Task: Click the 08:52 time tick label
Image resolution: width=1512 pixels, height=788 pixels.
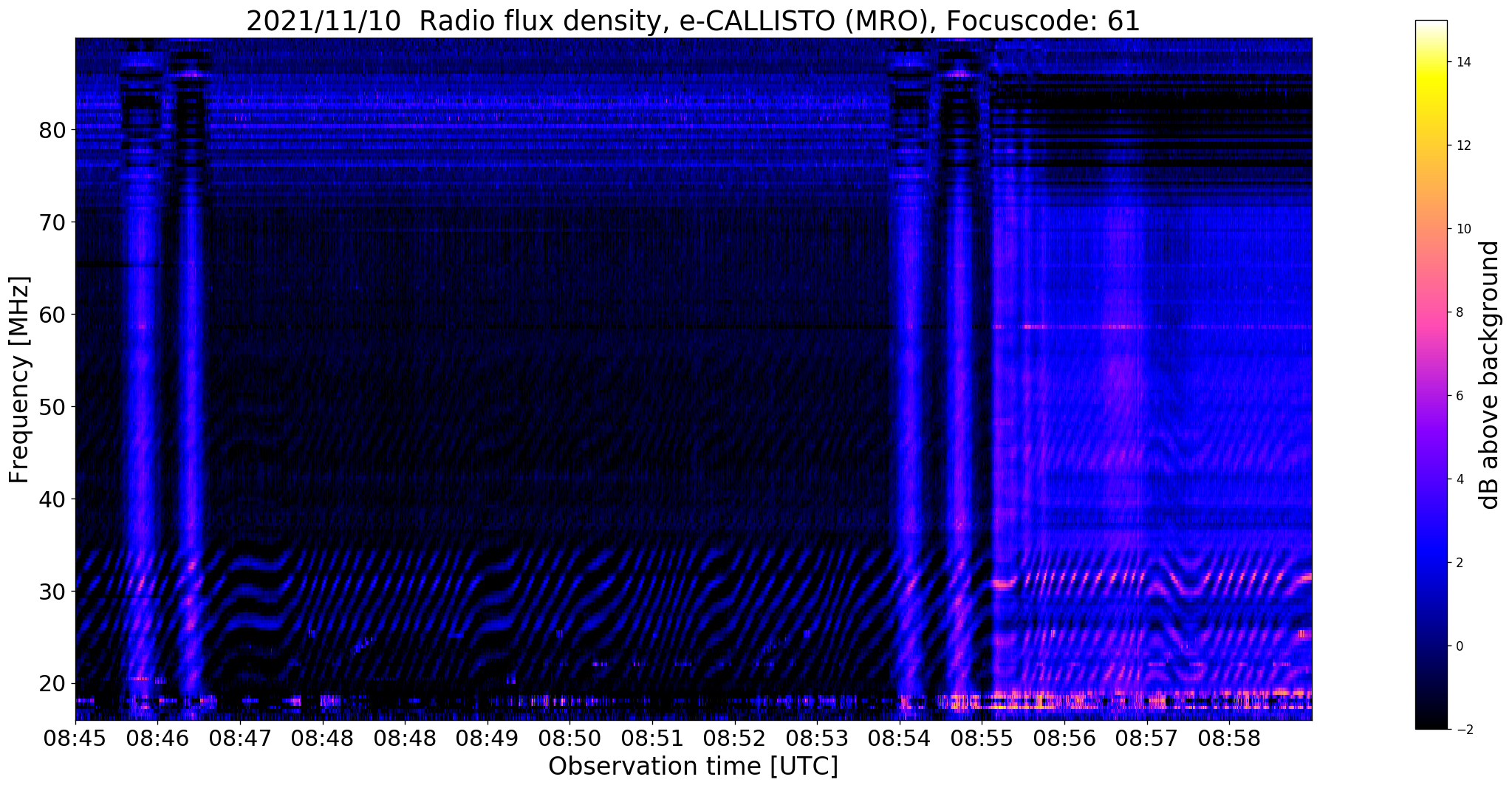Action: click(x=734, y=738)
